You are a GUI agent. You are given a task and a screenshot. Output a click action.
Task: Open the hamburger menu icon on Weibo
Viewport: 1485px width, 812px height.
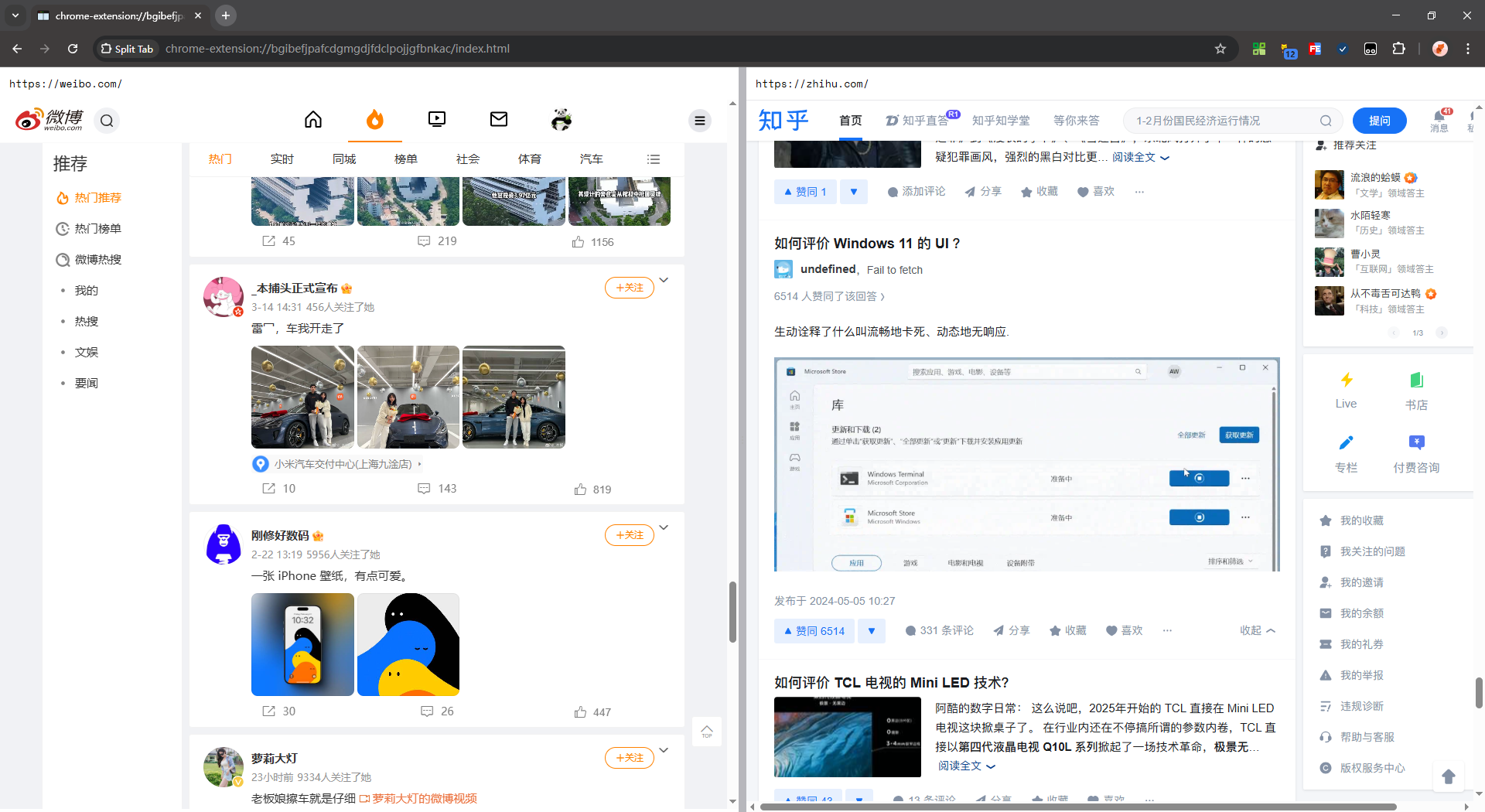pyautogui.click(x=700, y=121)
